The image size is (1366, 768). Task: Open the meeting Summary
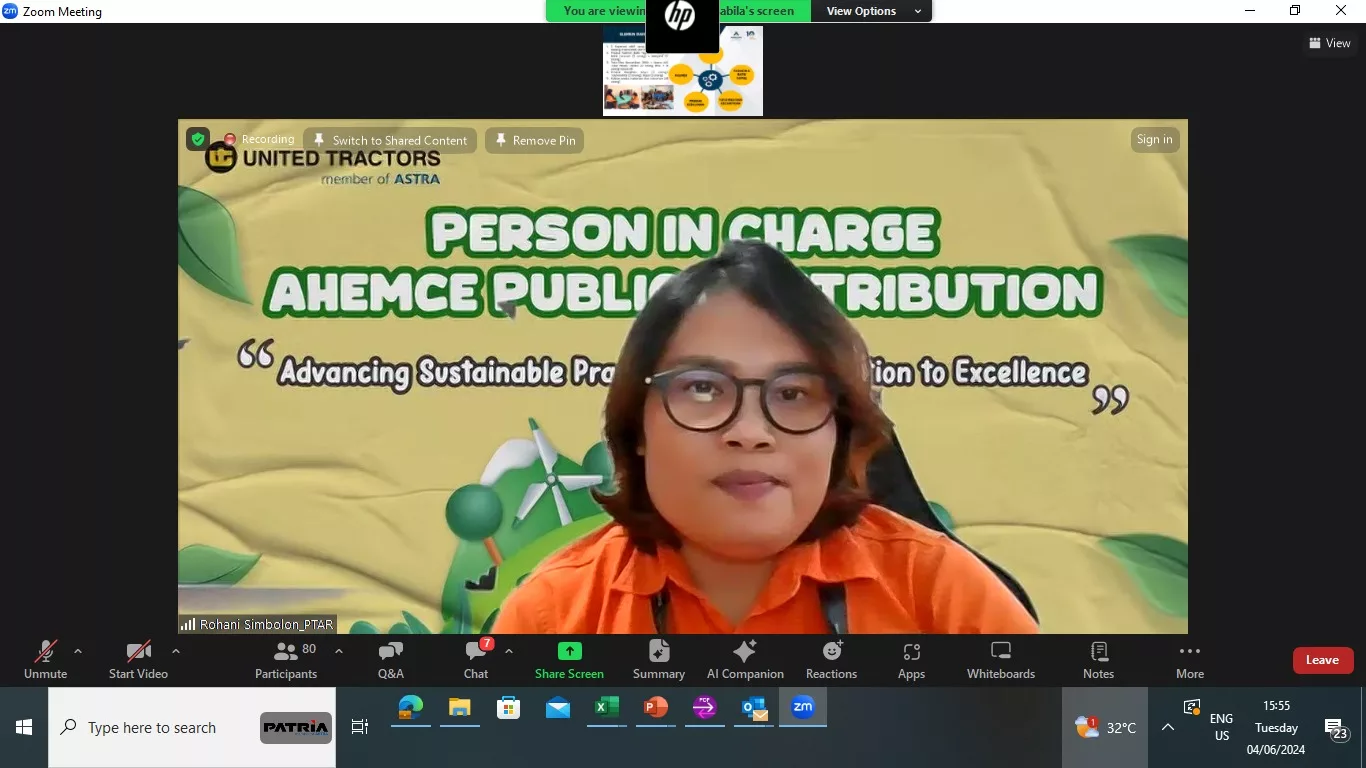(659, 660)
